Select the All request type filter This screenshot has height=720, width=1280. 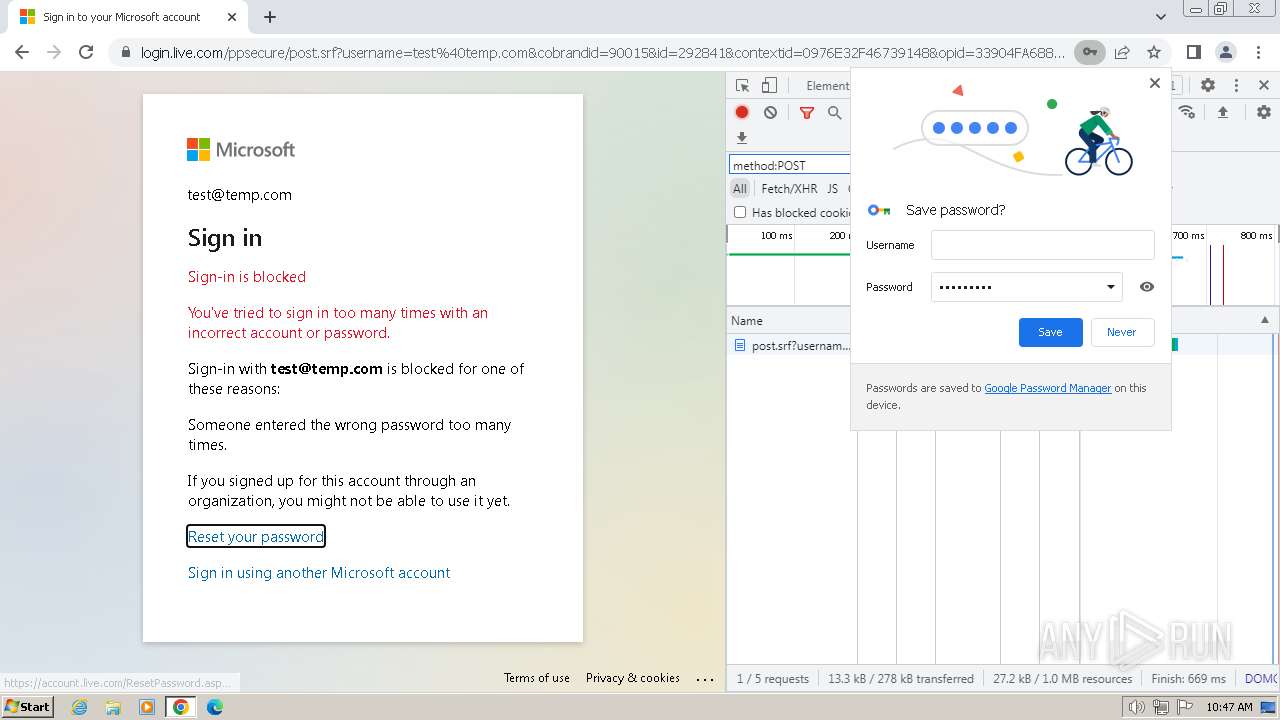click(x=740, y=188)
